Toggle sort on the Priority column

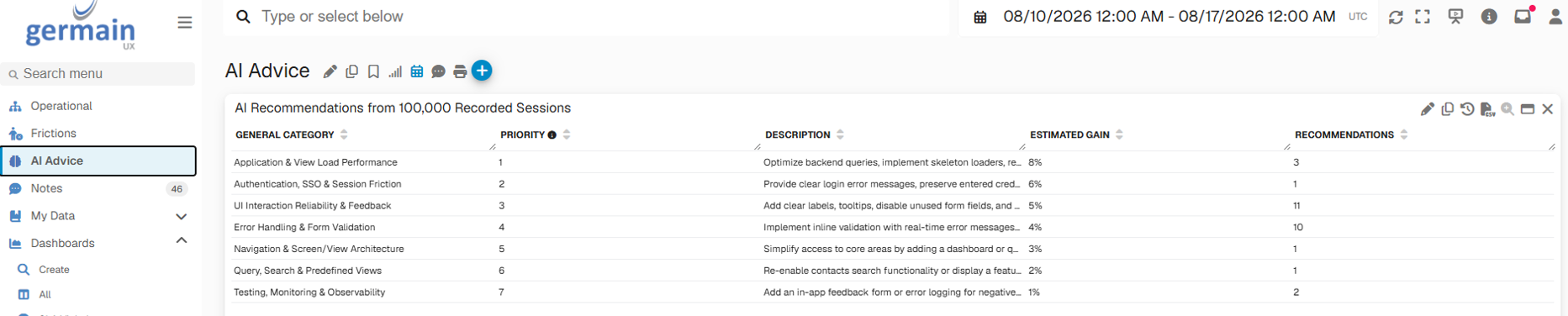click(567, 134)
